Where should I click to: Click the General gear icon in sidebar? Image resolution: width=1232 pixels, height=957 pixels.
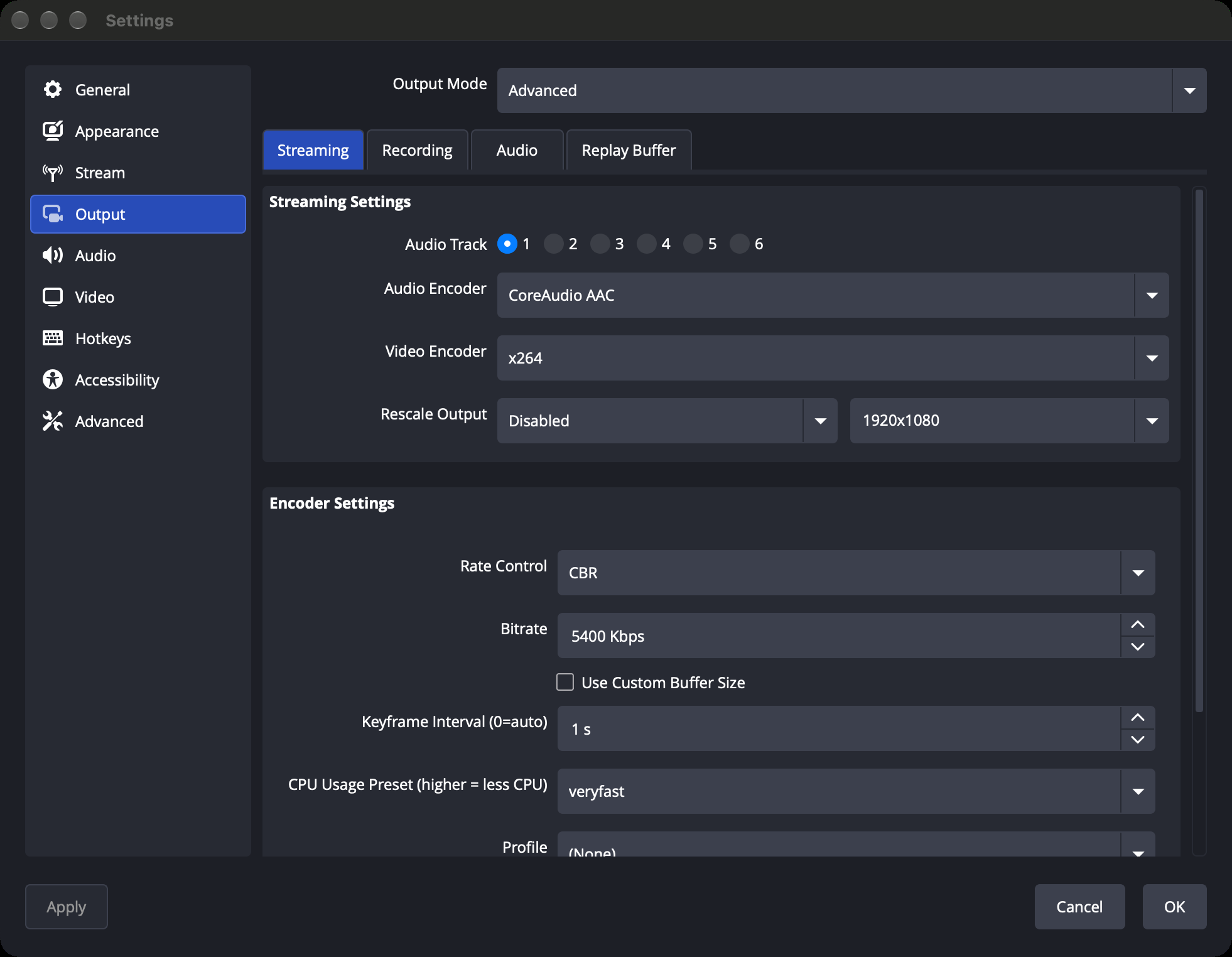click(53, 90)
